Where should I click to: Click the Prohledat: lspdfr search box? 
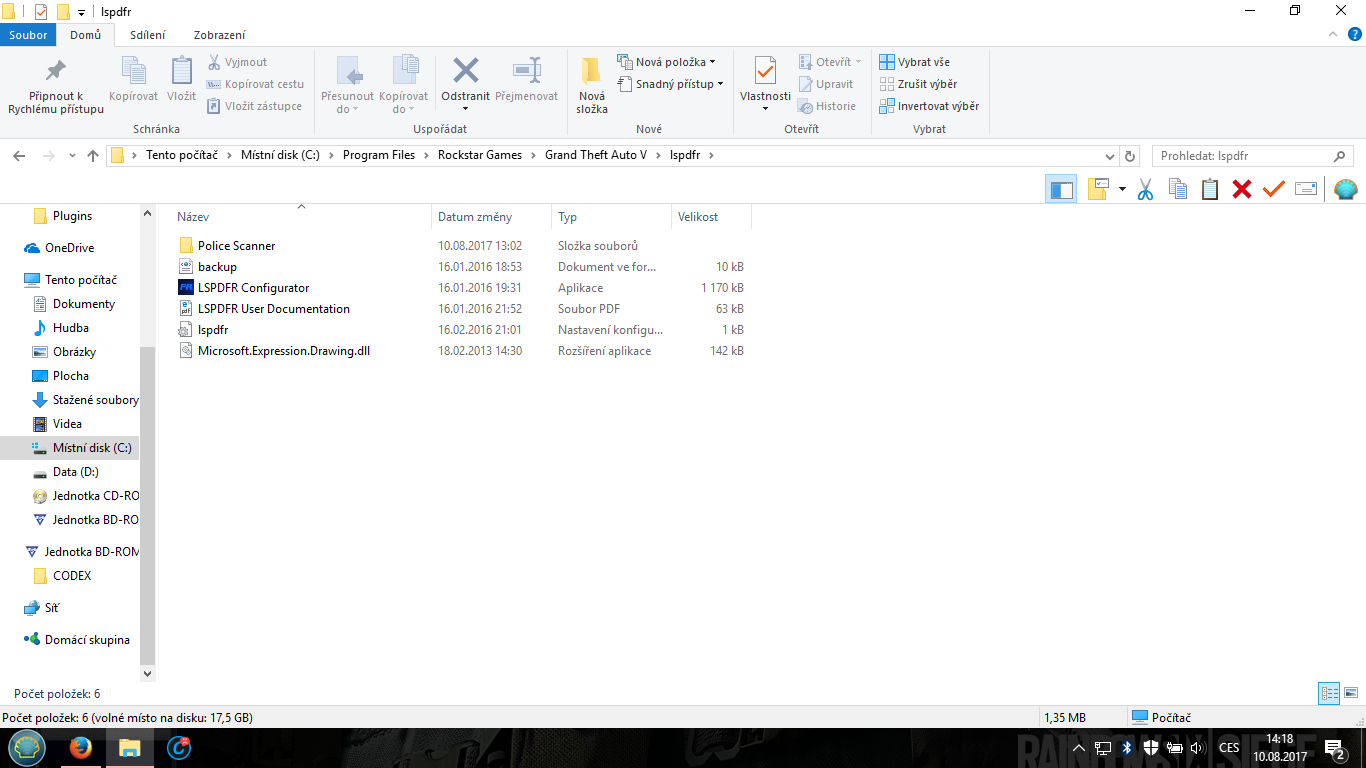(1252, 156)
